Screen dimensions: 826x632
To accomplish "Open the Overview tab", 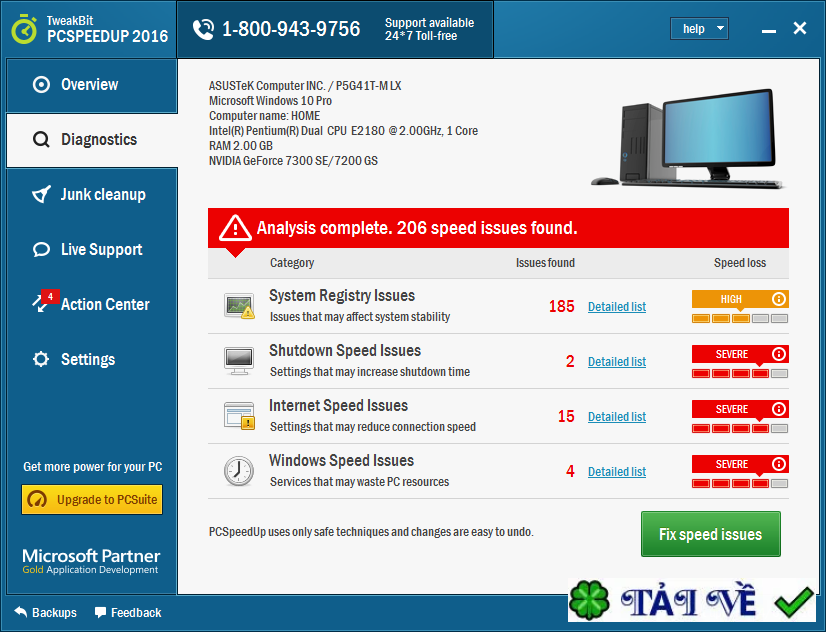I will [92, 85].
